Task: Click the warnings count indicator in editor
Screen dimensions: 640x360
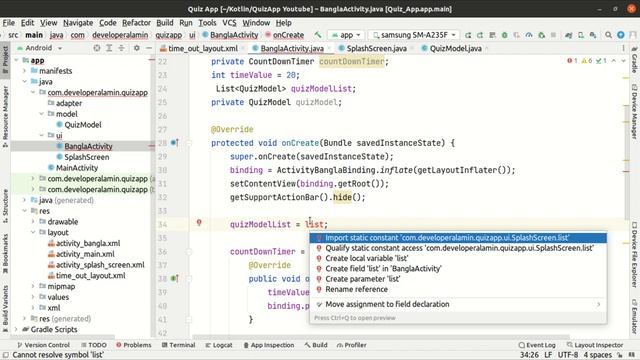Action: pos(587,61)
